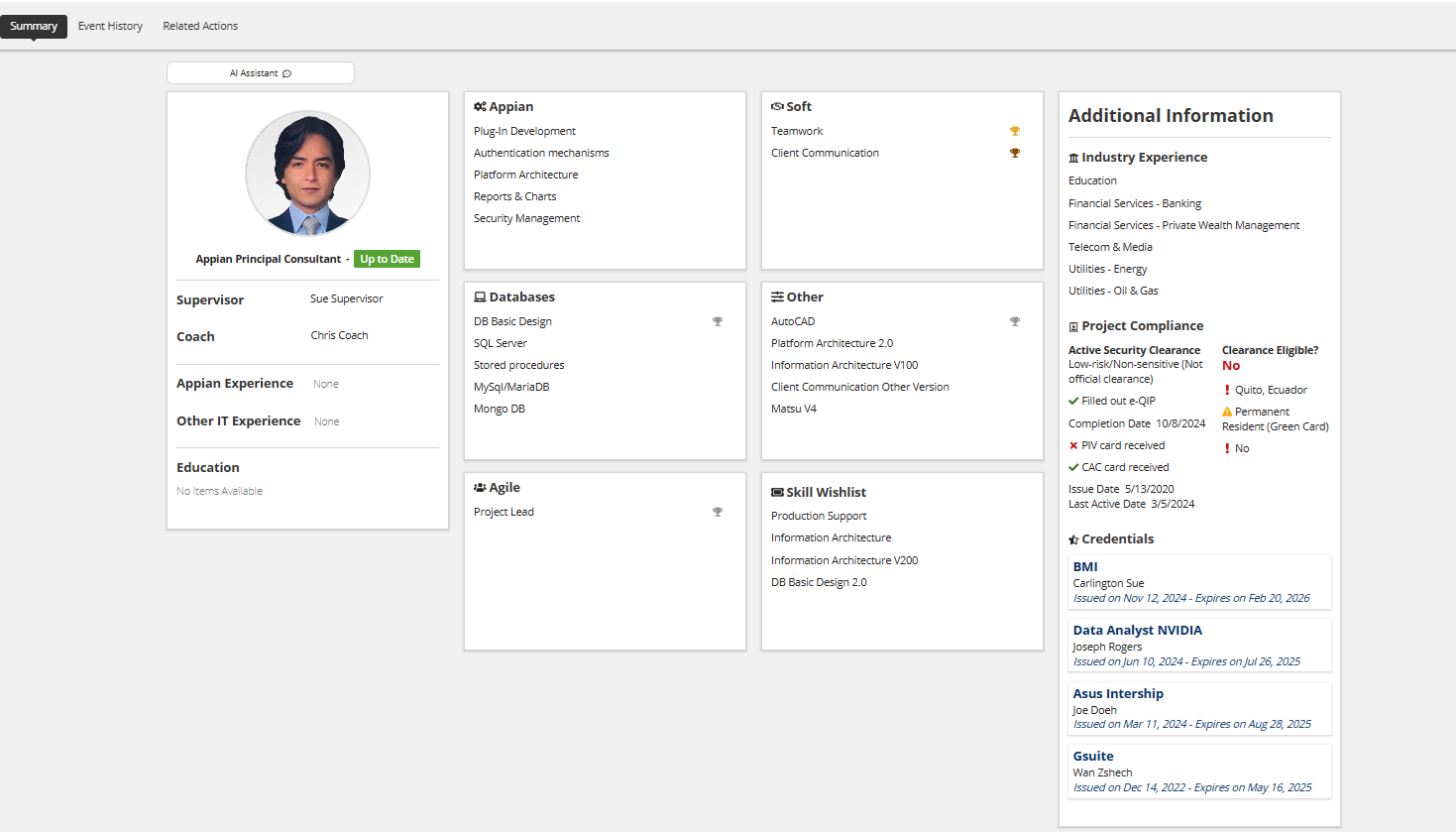Image resolution: width=1456 pixels, height=832 pixels.
Task: Click red exclamation next to Quito, Ecuador
Action: tap(1227, 390)
